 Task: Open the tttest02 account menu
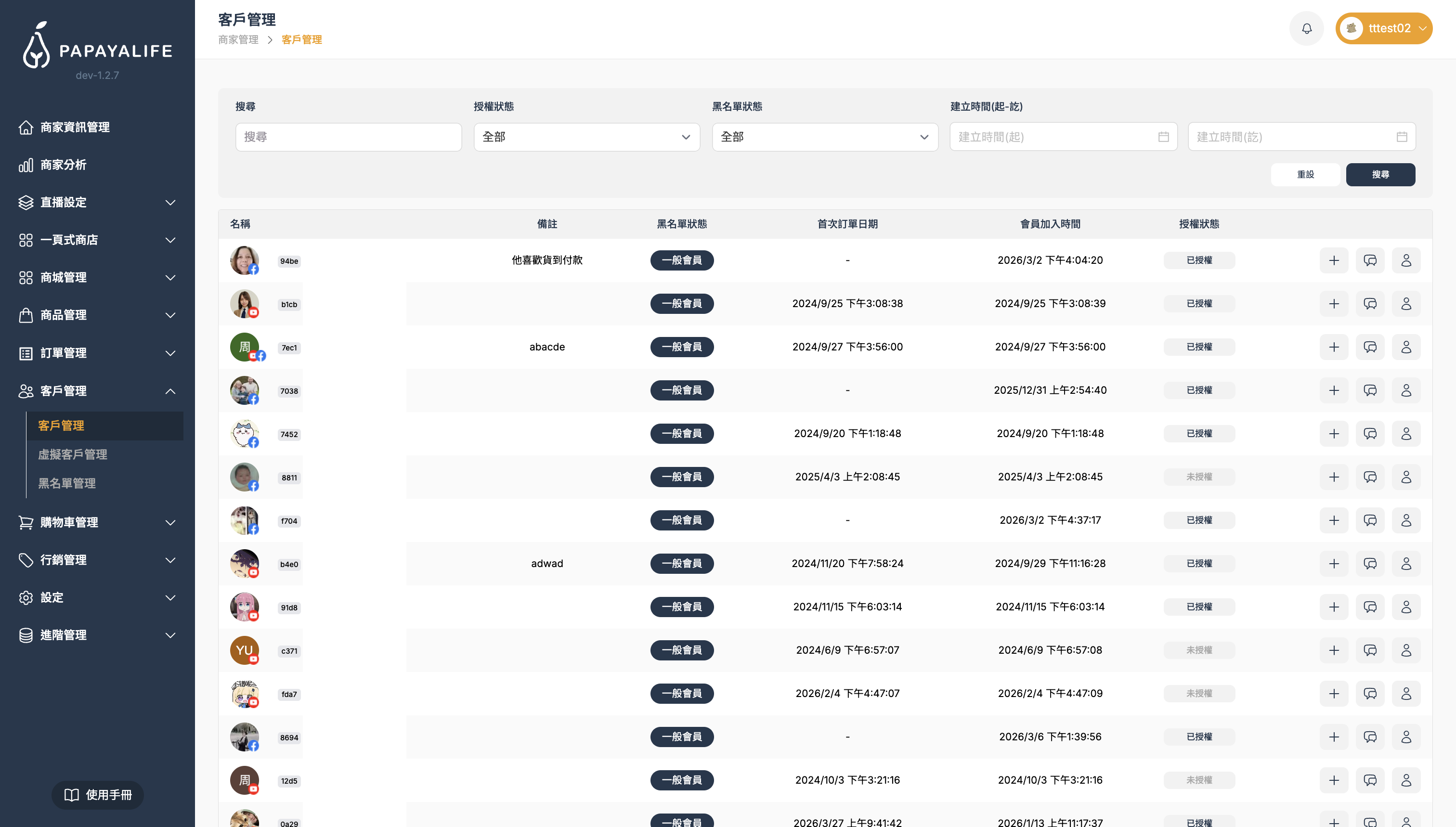(x=1383, y=28)
